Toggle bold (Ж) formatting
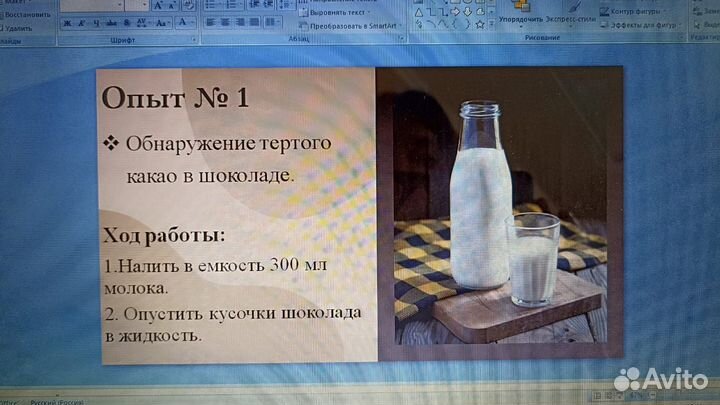This screenshot has width=720, height=405. tap(68, 23)
